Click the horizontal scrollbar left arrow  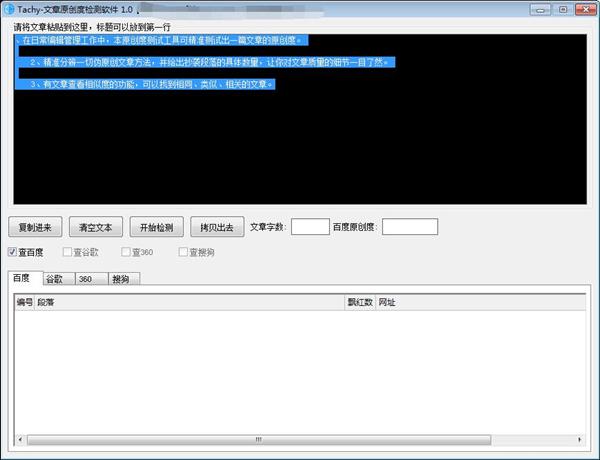pyautogui.click(x=20, y=440)
